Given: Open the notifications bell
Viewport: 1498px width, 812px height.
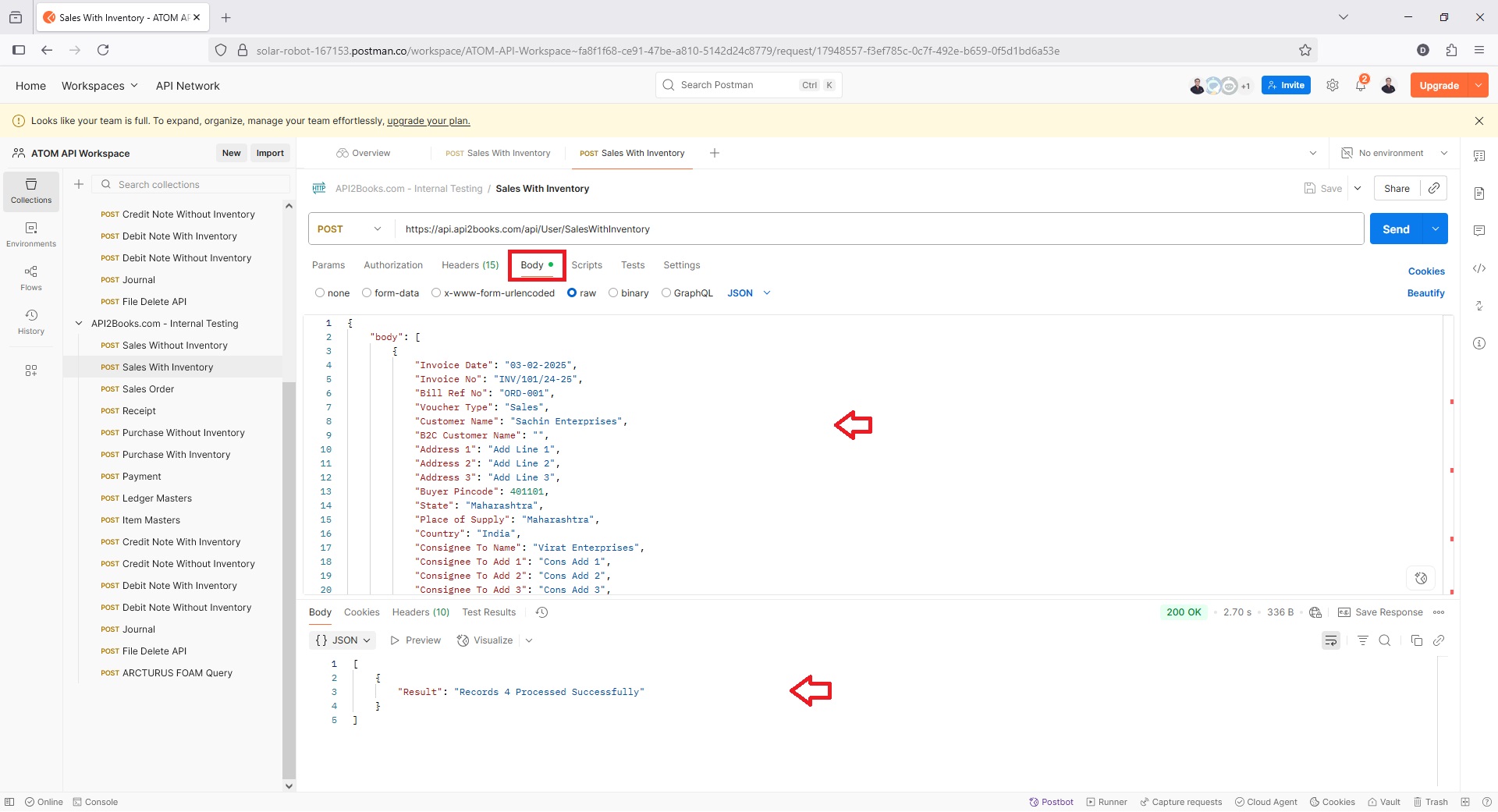Looking at the screenshot, I should tap(1361, 85).
